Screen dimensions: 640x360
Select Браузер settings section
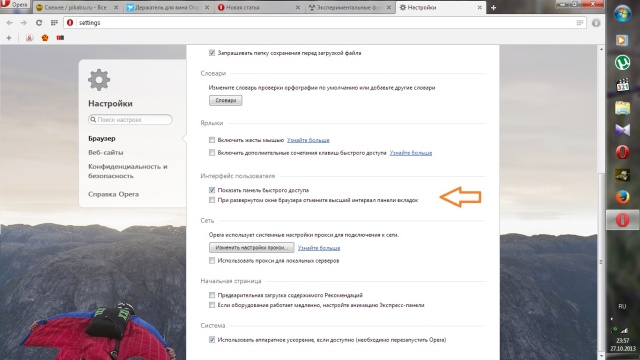(102, 138)
